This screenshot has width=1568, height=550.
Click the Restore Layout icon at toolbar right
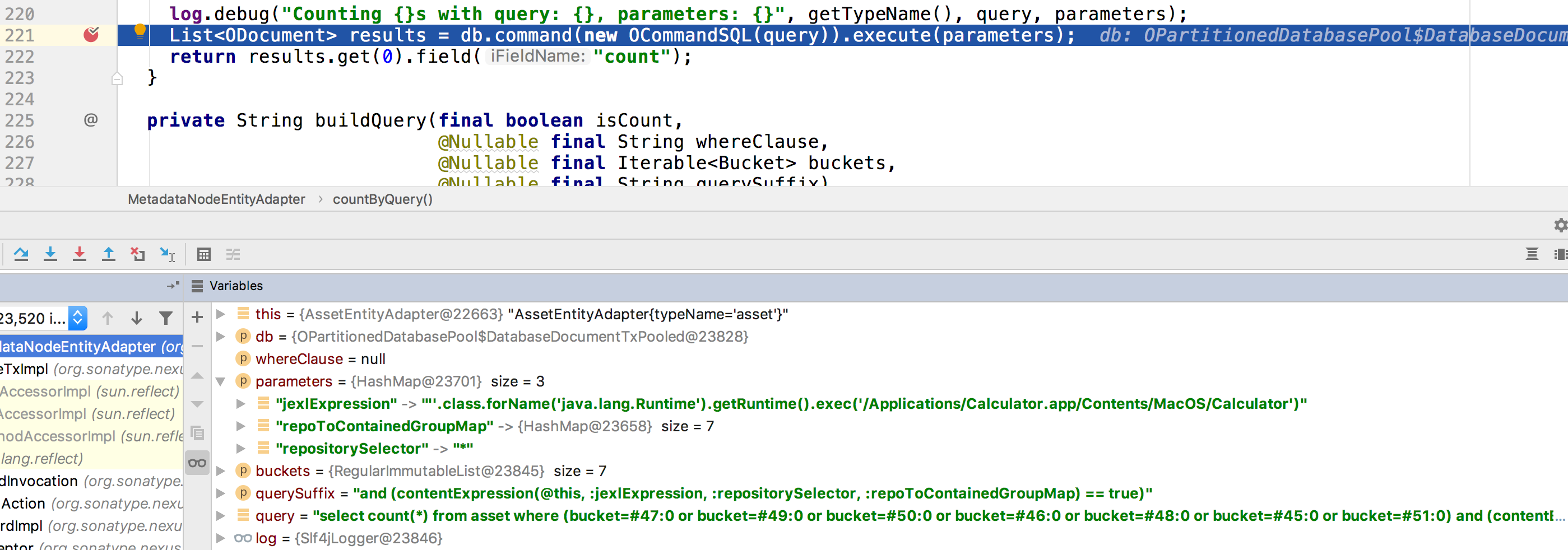point(1532,254)
